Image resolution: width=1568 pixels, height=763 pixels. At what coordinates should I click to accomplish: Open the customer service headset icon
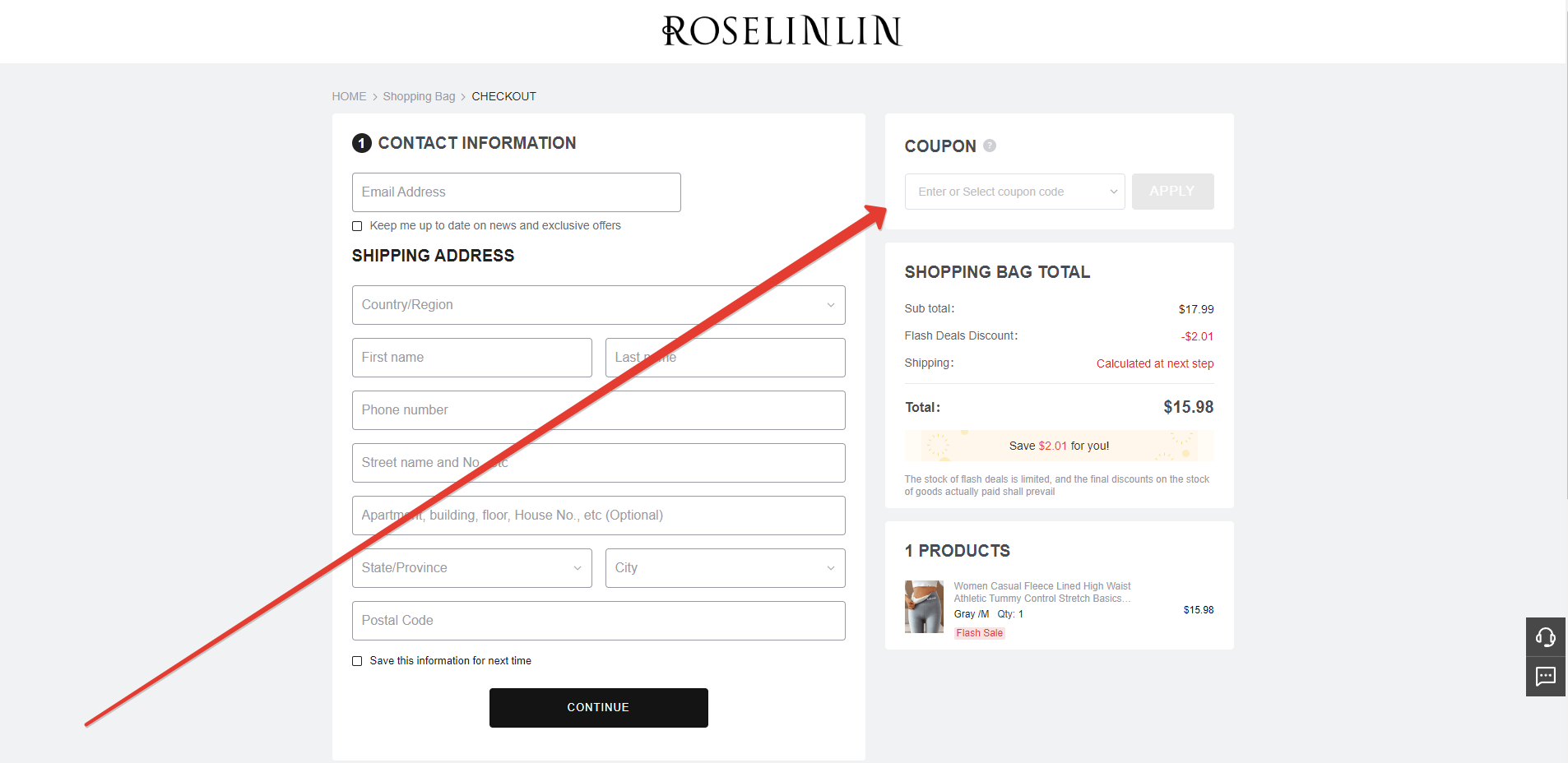click(1546, 637)
